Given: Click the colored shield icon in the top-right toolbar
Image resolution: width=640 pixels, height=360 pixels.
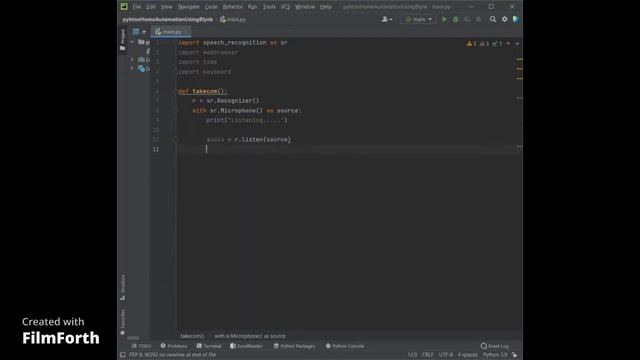Looking at the screenshot, I should tap(516, 19).
